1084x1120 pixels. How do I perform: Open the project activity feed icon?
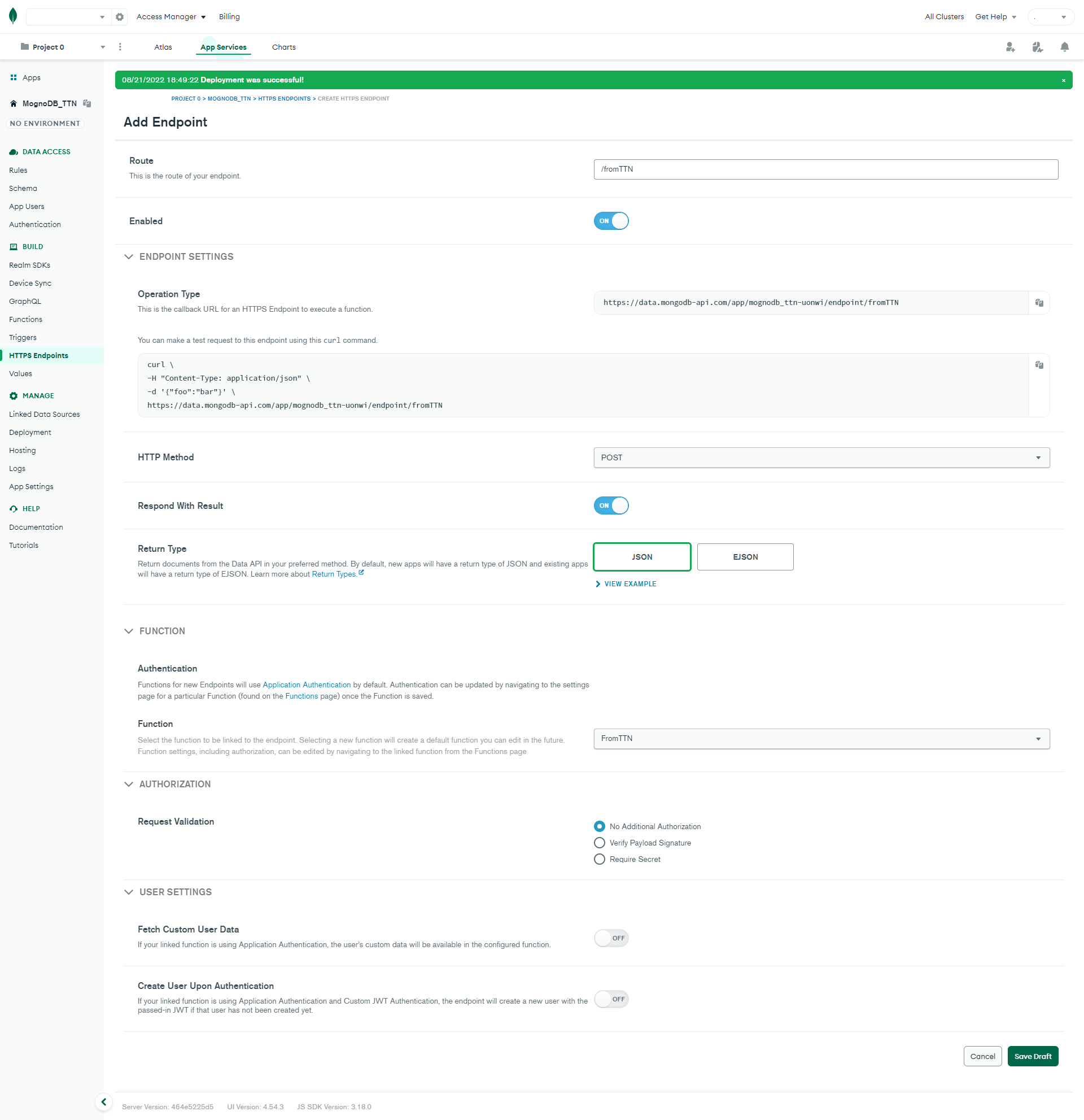1037,47
